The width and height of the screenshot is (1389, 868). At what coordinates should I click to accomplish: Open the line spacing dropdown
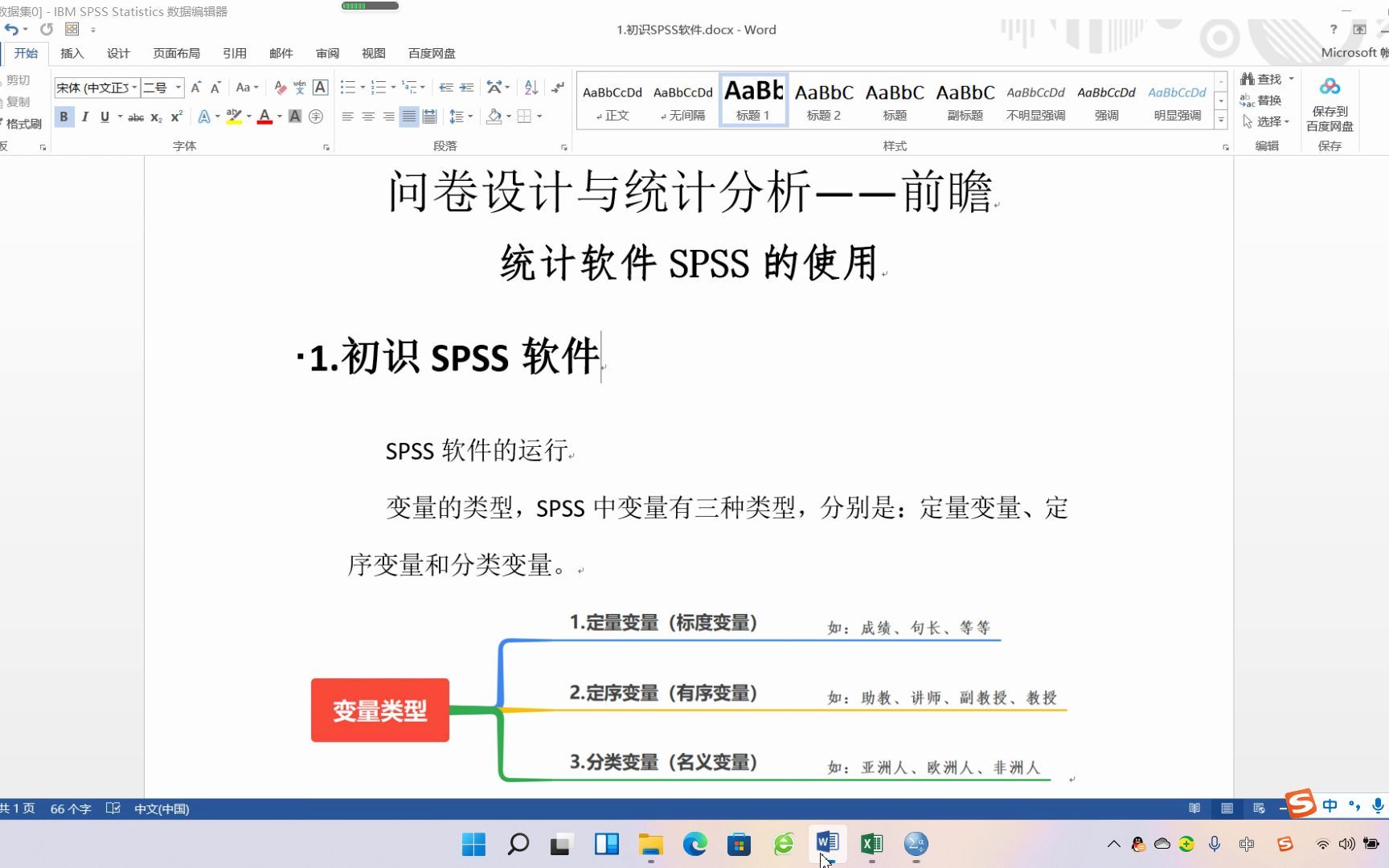click(461, 117)
